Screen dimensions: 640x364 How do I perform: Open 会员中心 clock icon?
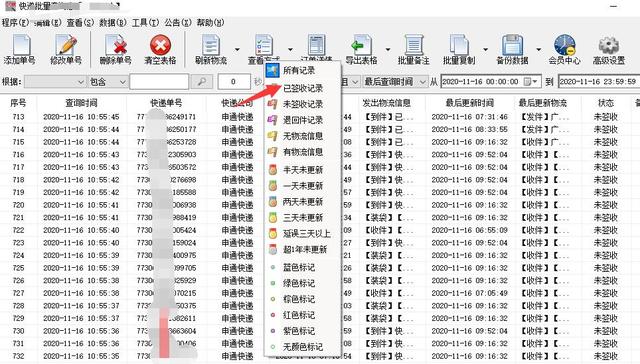pos(564,45)
